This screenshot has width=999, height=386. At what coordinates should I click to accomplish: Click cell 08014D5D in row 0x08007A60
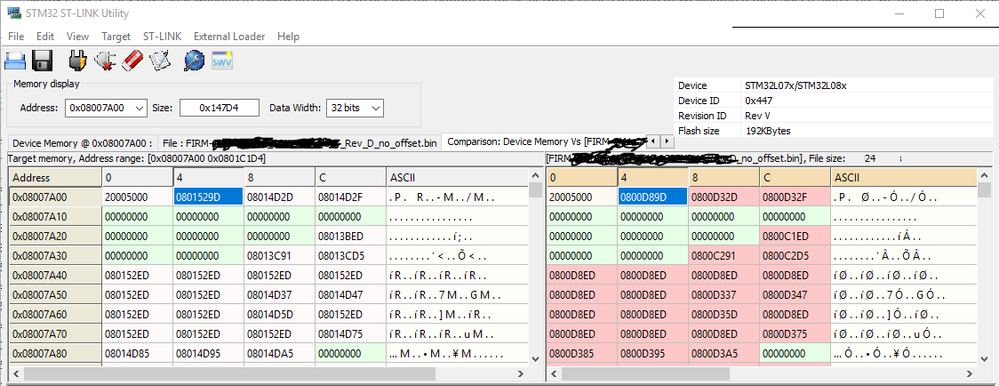[279, 315]
